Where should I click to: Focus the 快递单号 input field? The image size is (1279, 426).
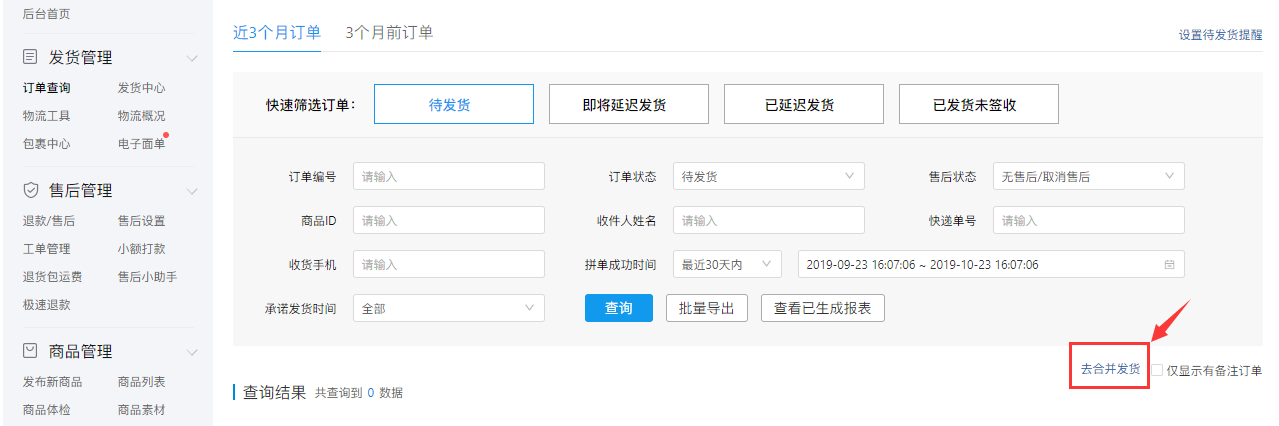pos(1088,220)
